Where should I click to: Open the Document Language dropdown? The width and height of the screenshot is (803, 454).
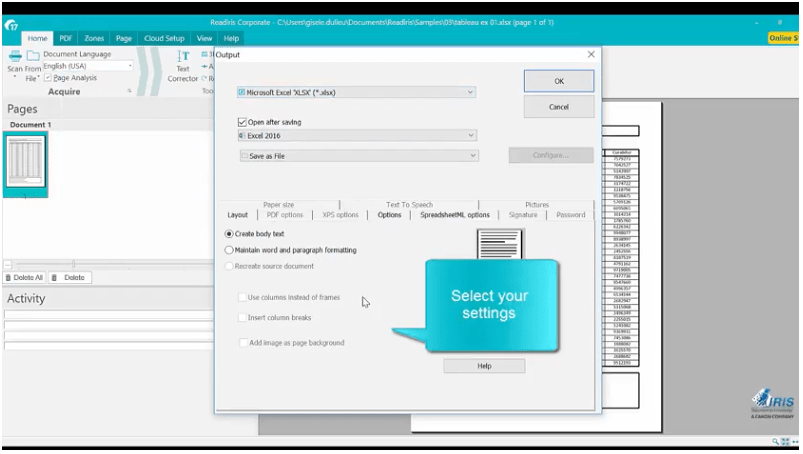pyautogui.click(x=88, y=66)
